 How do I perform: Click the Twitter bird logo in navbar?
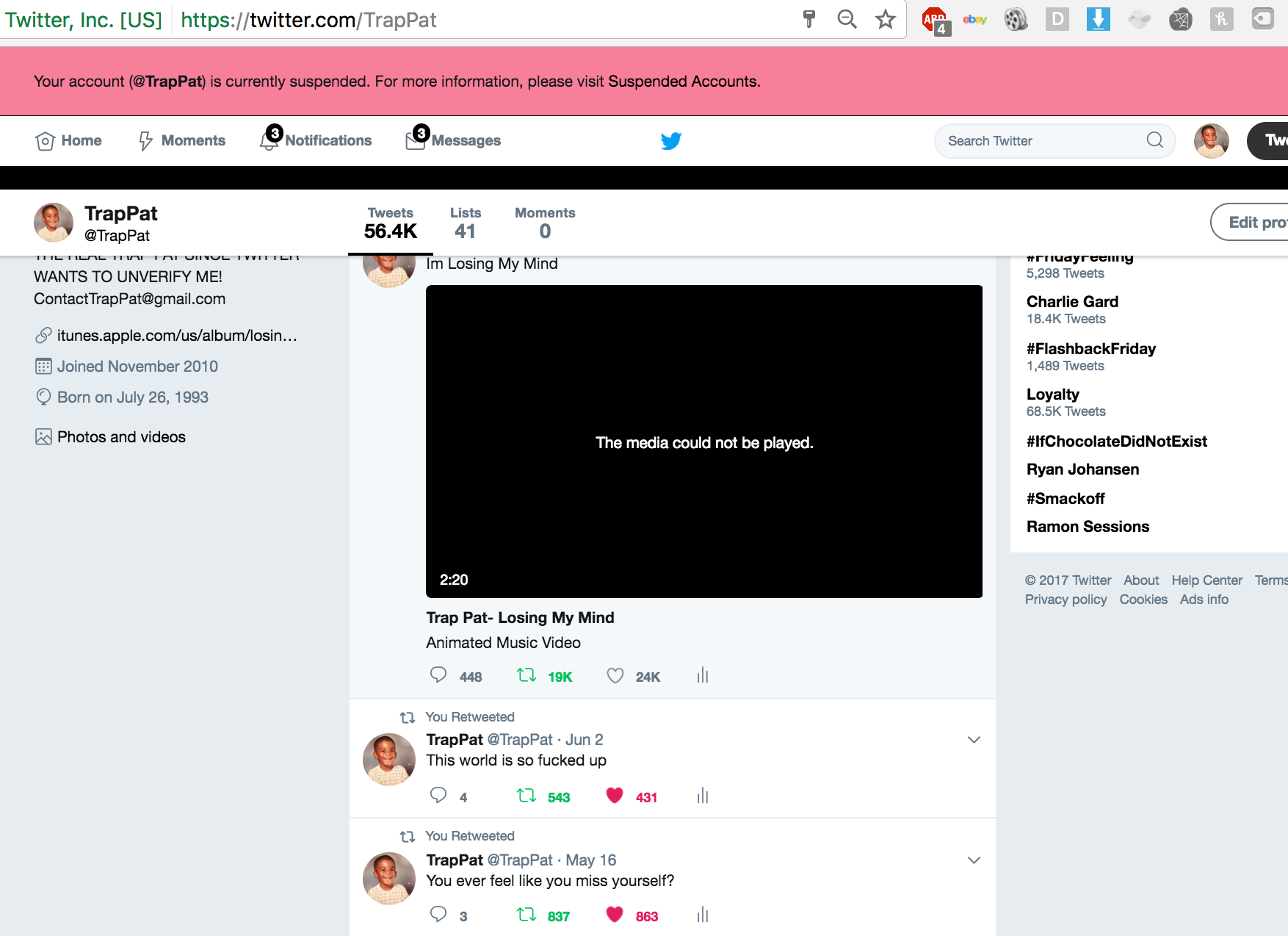(671, 140)
